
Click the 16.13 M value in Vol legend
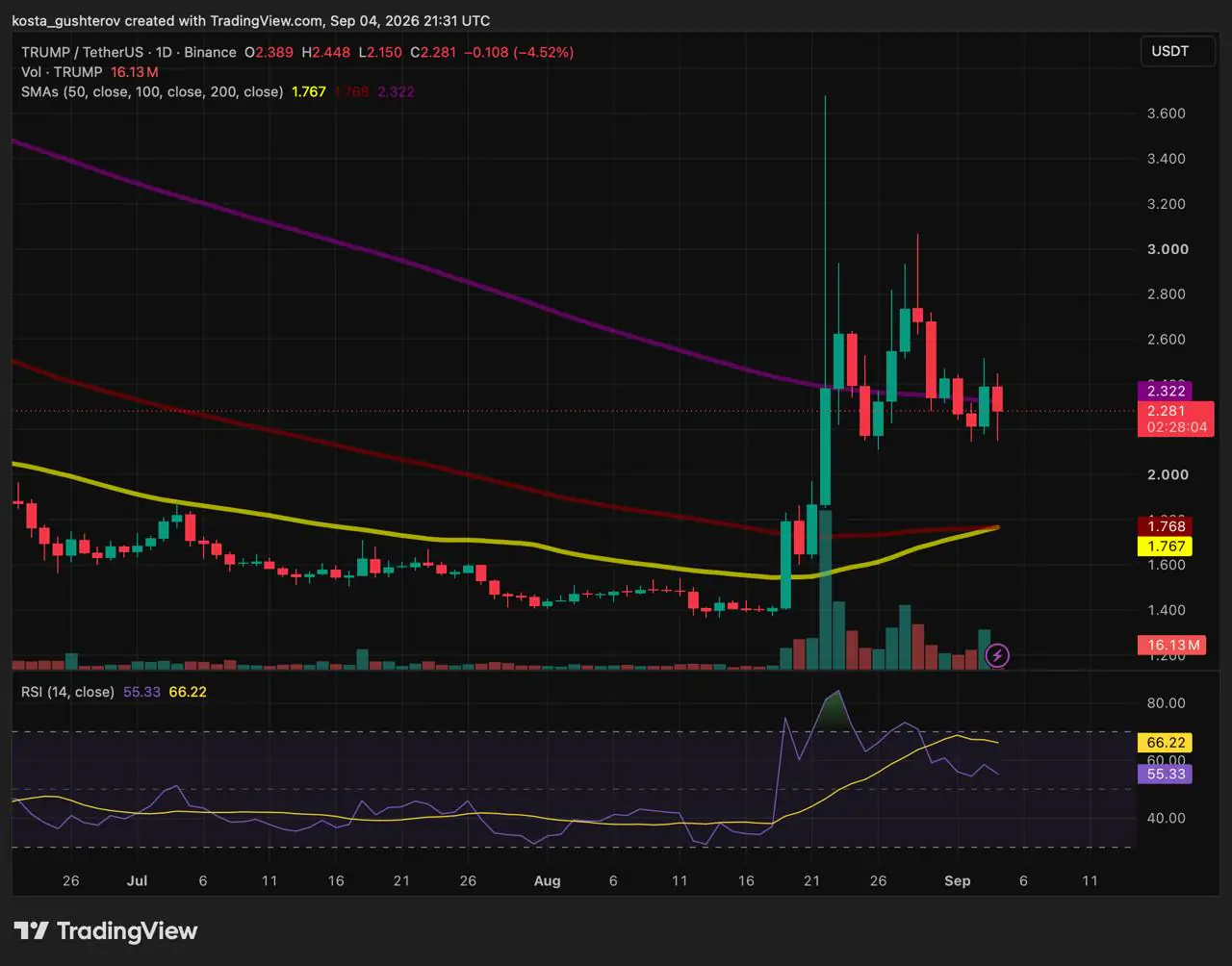coord(136,72)
